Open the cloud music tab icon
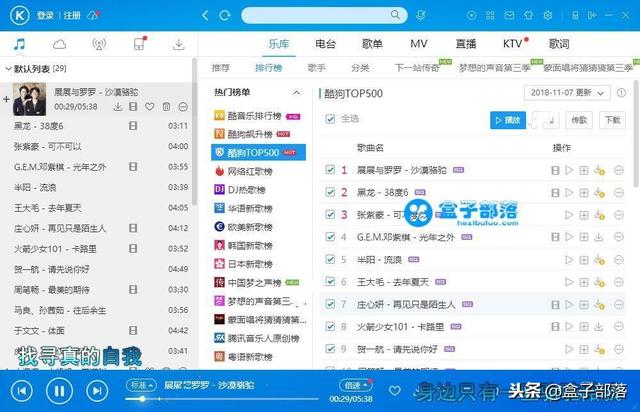Viewport: 640px width, 412px height. point(59,44)
